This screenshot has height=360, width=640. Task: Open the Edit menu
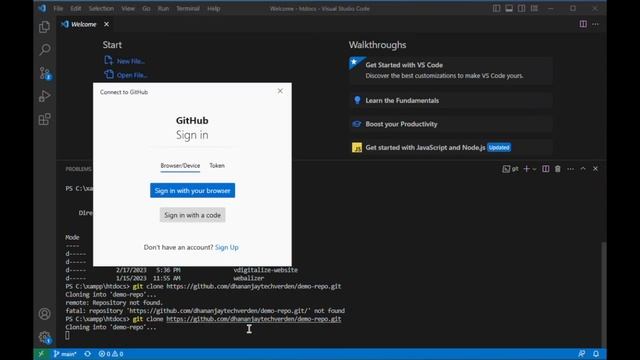tap(76, 8)
